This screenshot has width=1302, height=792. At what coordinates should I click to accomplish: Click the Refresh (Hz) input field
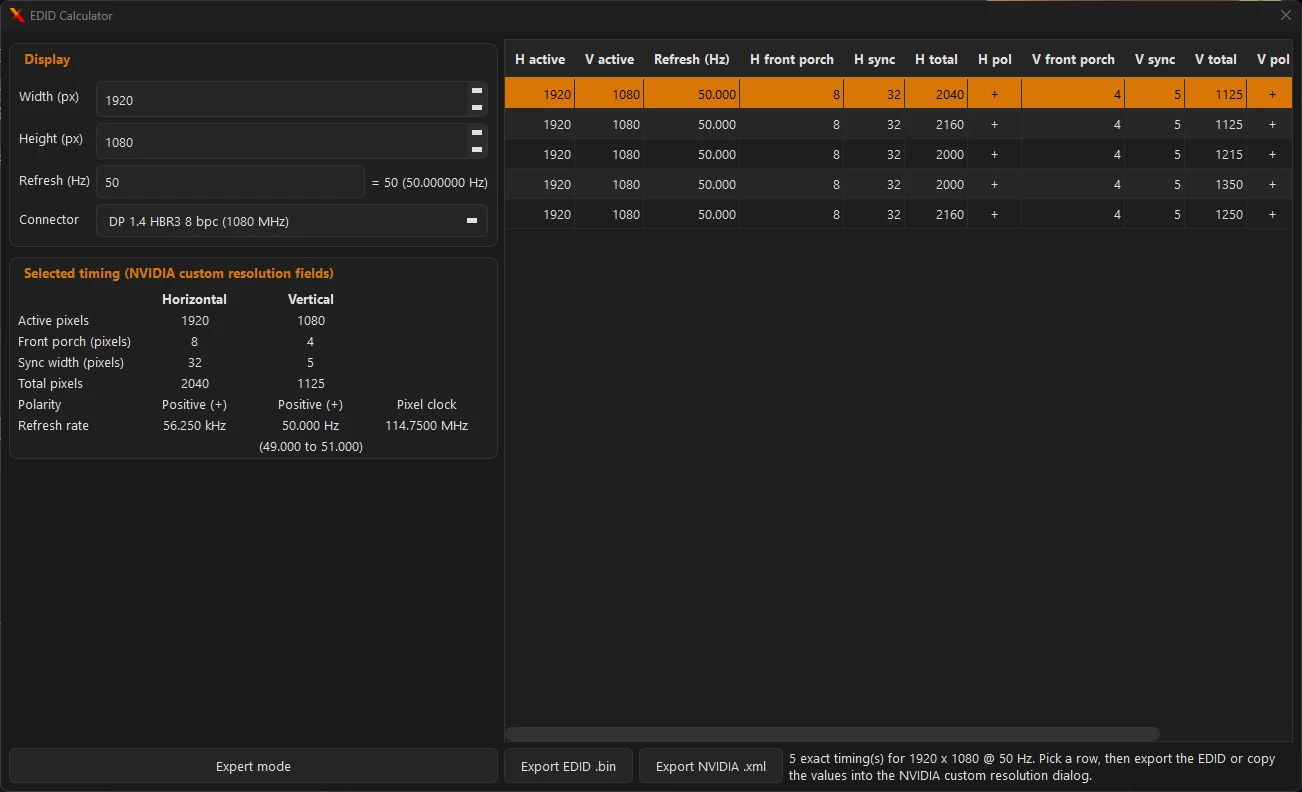click(x=231, y=181)
